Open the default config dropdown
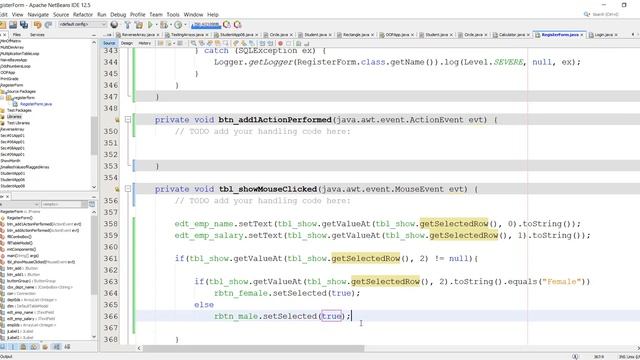This screenshot has width=640, height=360. [x=82, y=24]
